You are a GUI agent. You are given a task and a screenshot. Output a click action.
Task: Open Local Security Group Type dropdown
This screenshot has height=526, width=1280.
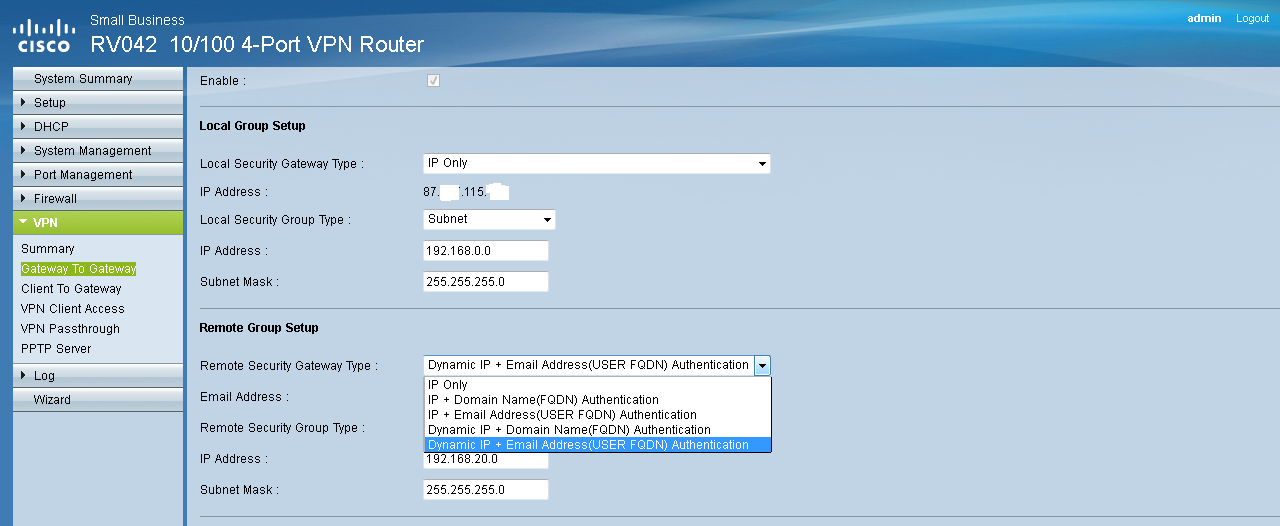[489, 219]
